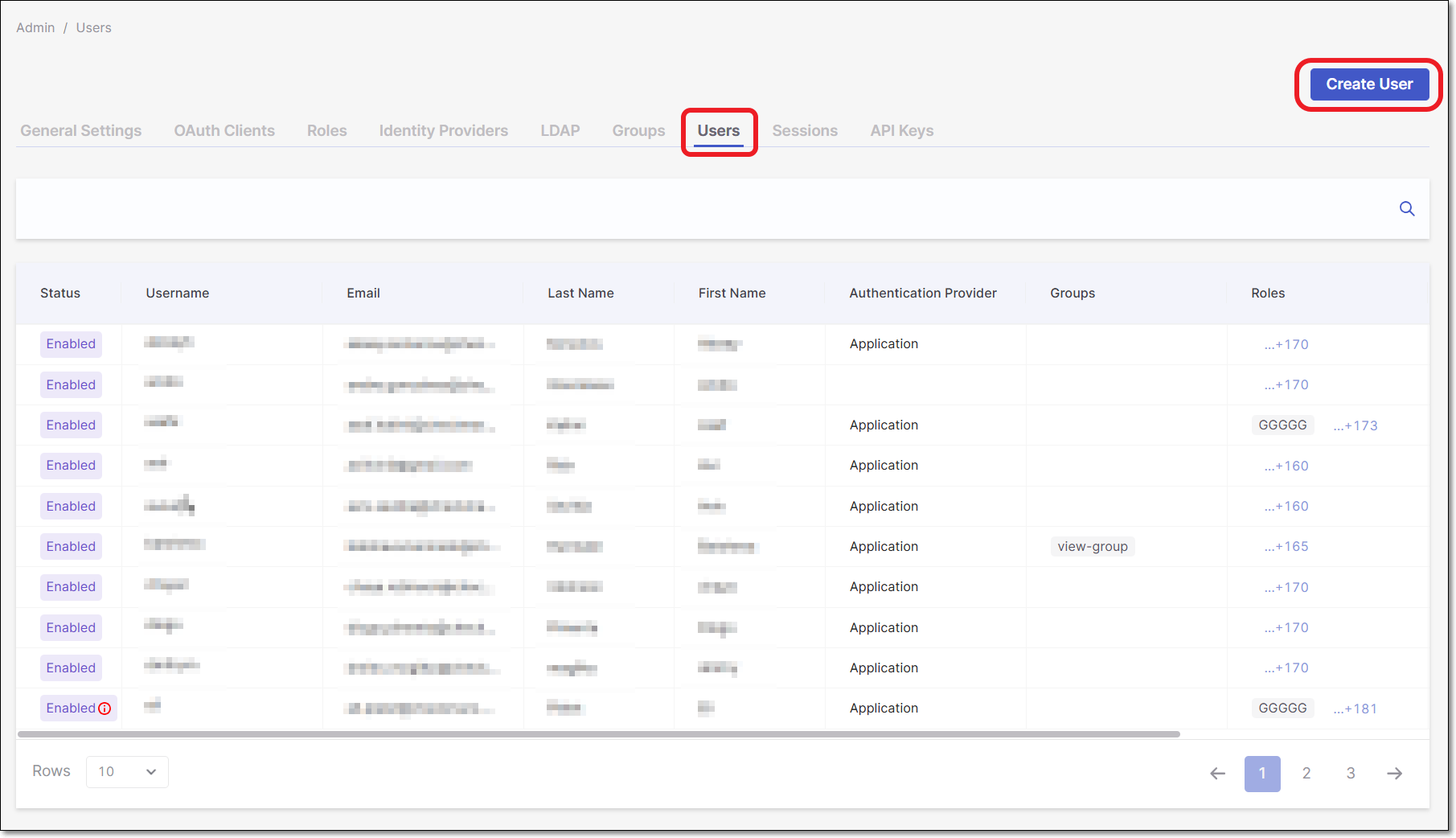
Task: Click the Admin breadcrumb link
Action: [x=35, y=28]
